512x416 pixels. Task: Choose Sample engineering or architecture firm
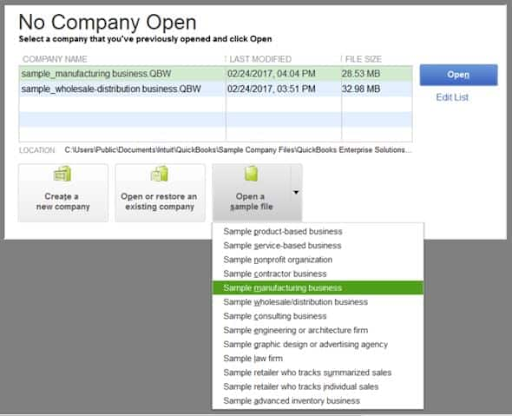(318, 330)
